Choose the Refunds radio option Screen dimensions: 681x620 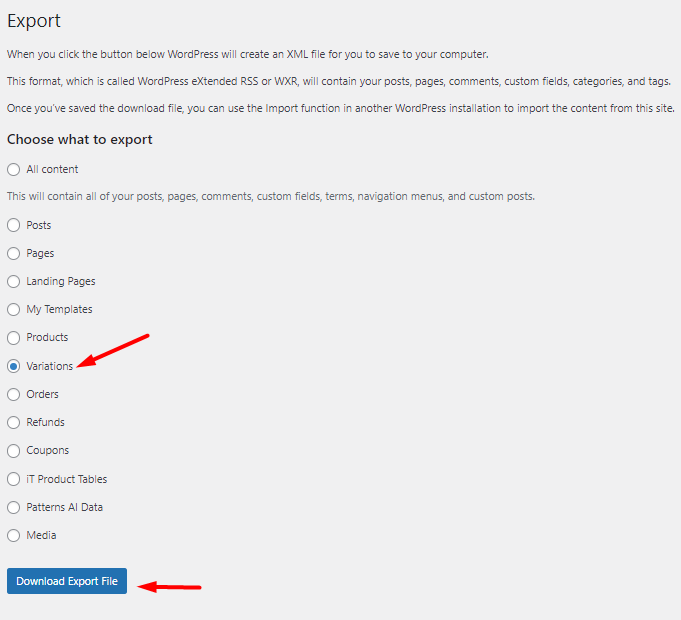[13, 422]
